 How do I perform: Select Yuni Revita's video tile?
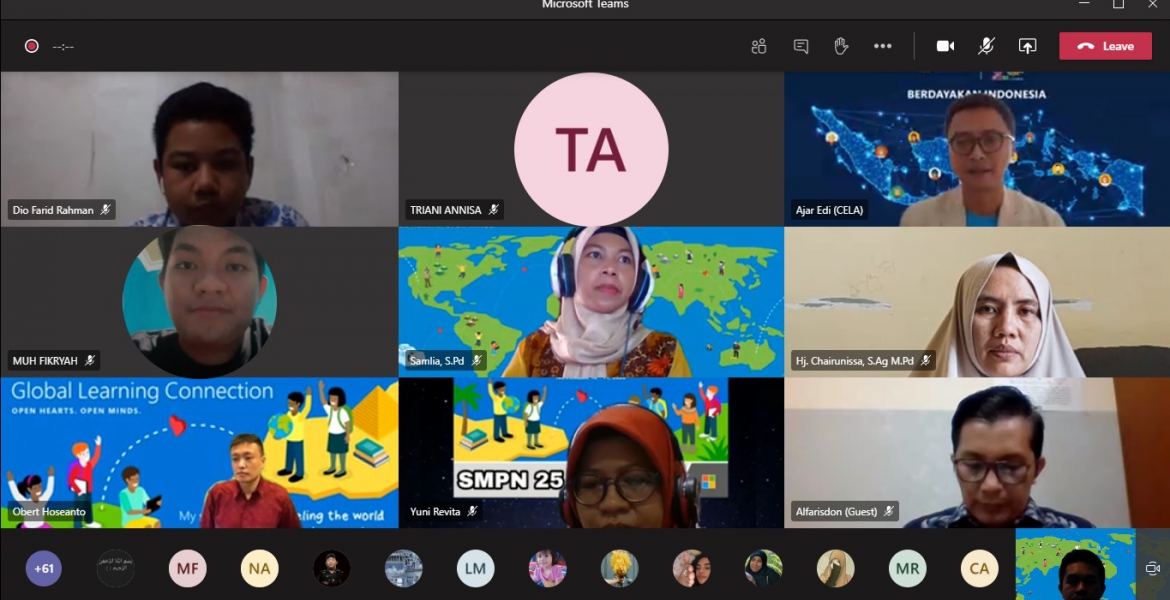tap(591, 453)
